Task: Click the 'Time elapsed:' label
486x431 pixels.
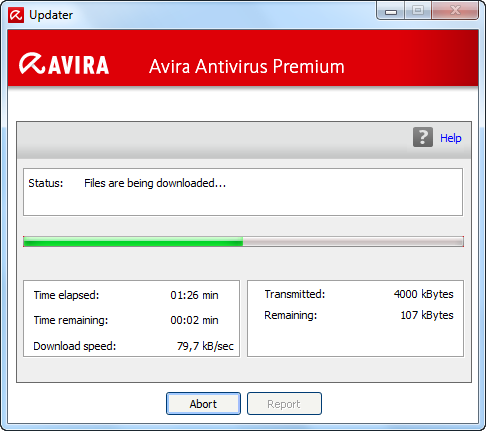Action: [66, 295]
